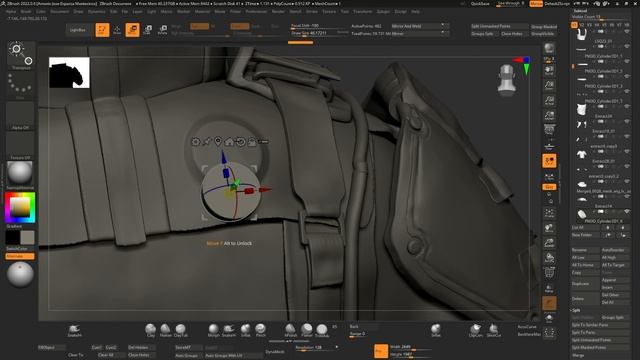Open the stroke type dots selector
The height and width of the screenshot is (360, 640).
pyautogui.click(x=20, y=86)
